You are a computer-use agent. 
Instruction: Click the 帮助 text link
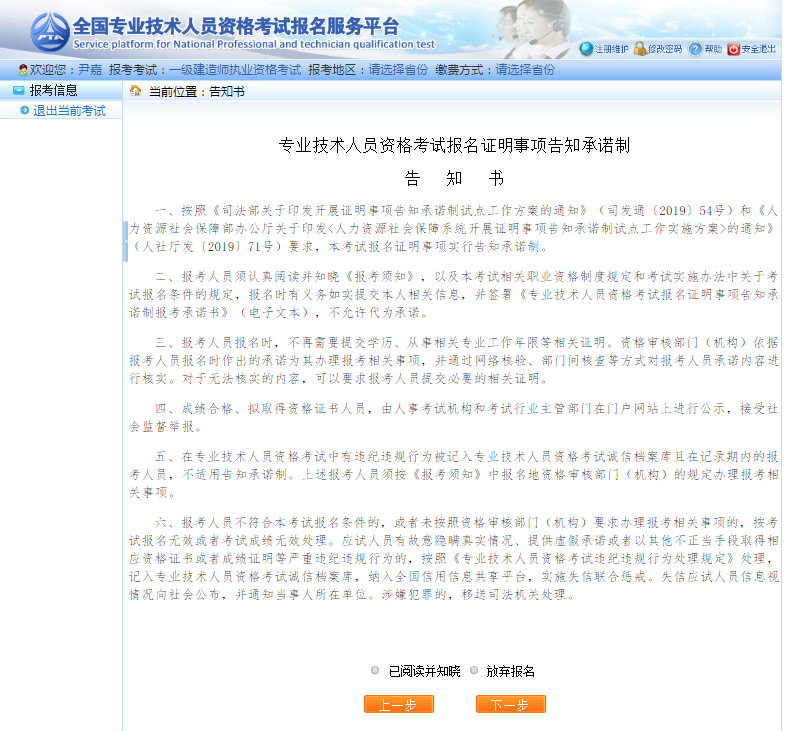pos(712,49)
